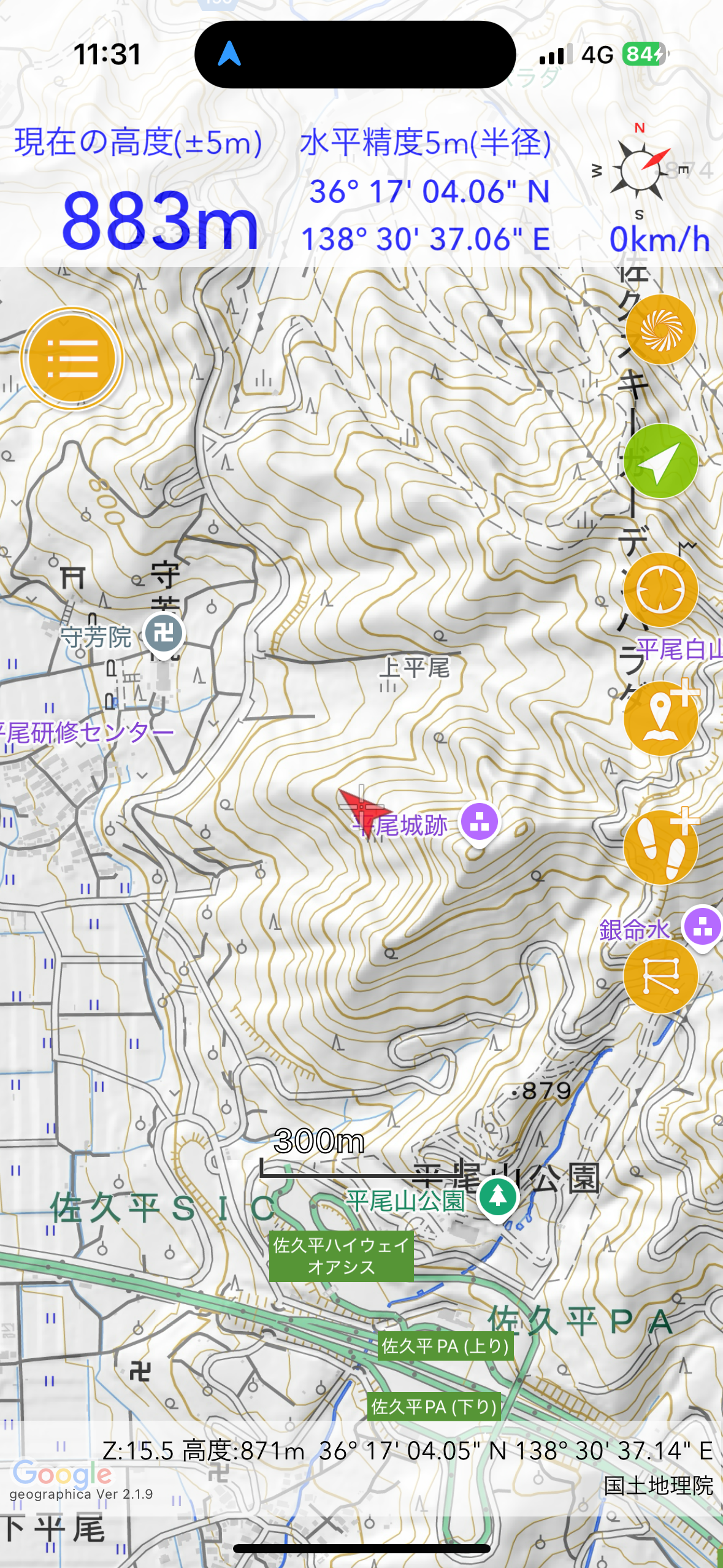Open the orange list menu button
723x1568 pixels.
[x=72, y=358]
